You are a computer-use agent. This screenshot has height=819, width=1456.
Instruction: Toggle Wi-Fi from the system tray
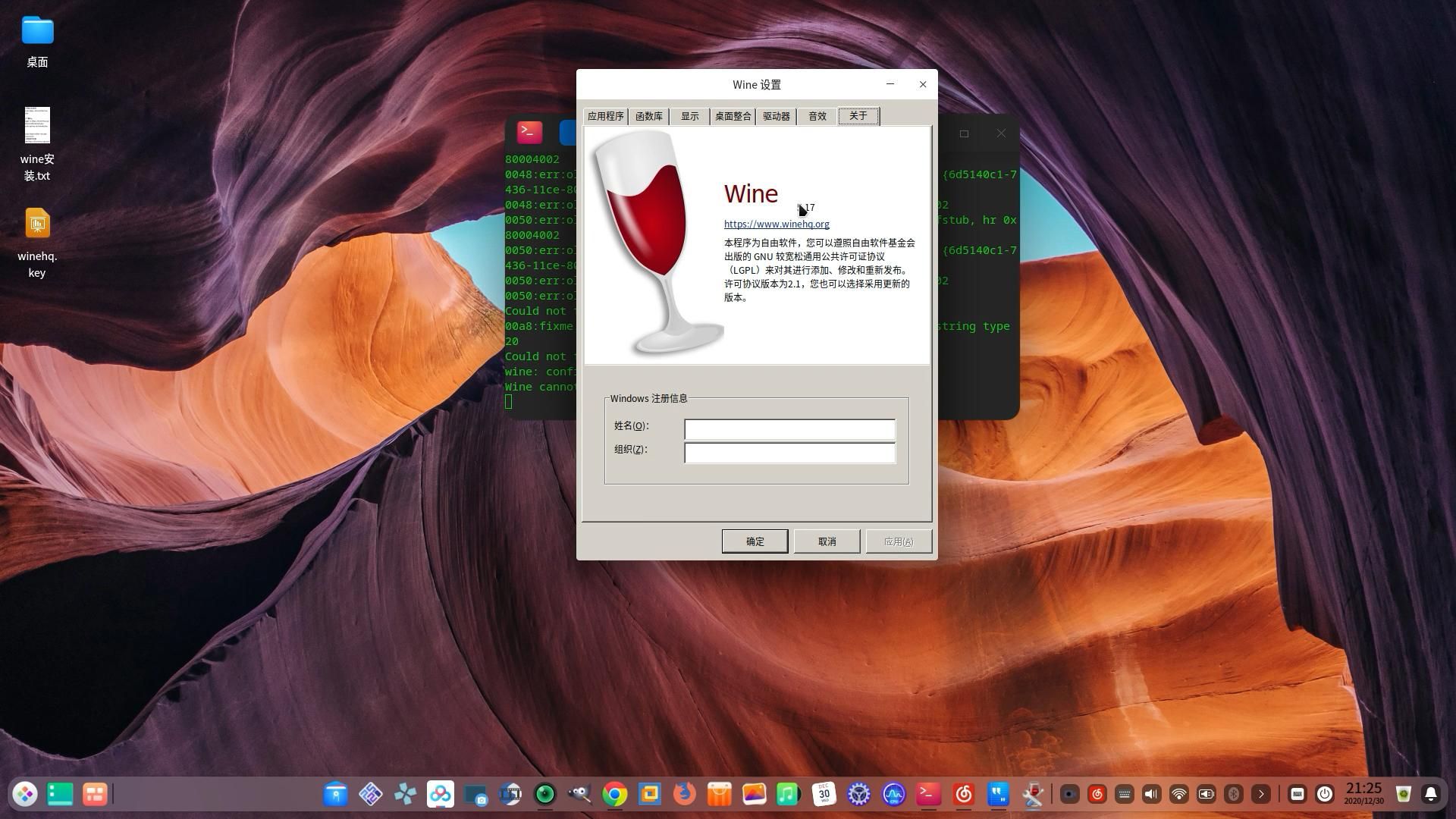[x=1178, y=794]
